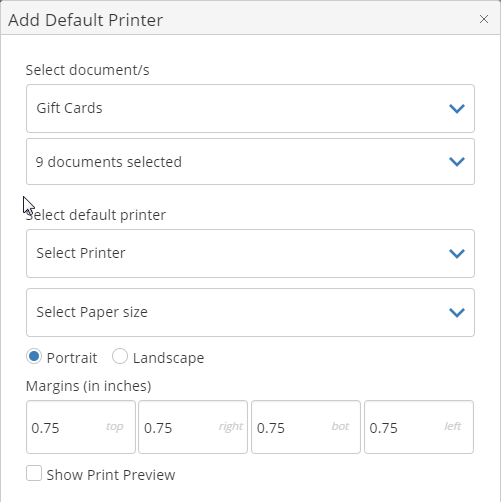The image size is (501, 502).
Task: Open the Select Paper size dropdown
Action: pyautogui.click(x=250, y=312)
